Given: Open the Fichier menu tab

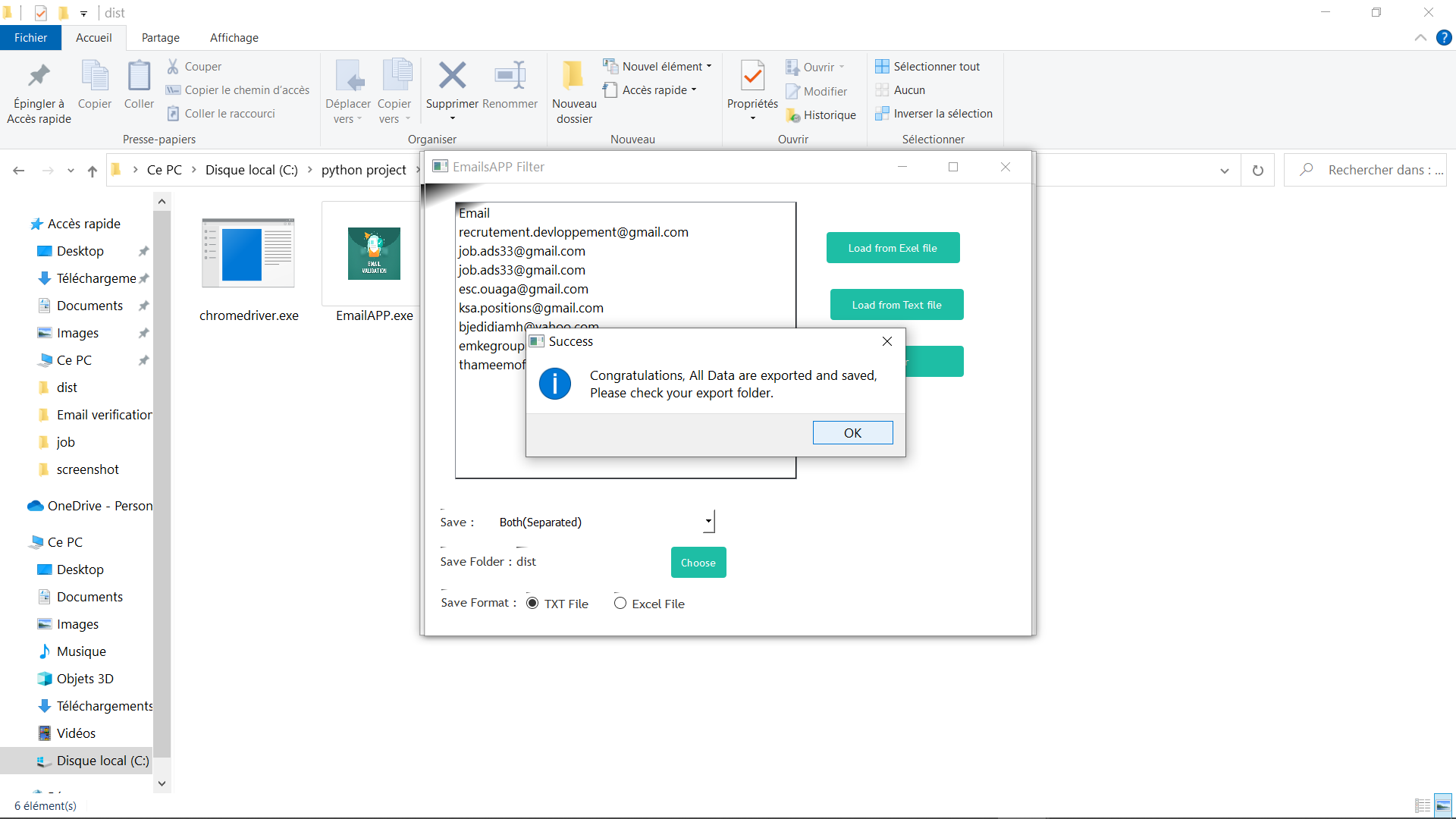Looking at the screenshot, I should [30, 38].
